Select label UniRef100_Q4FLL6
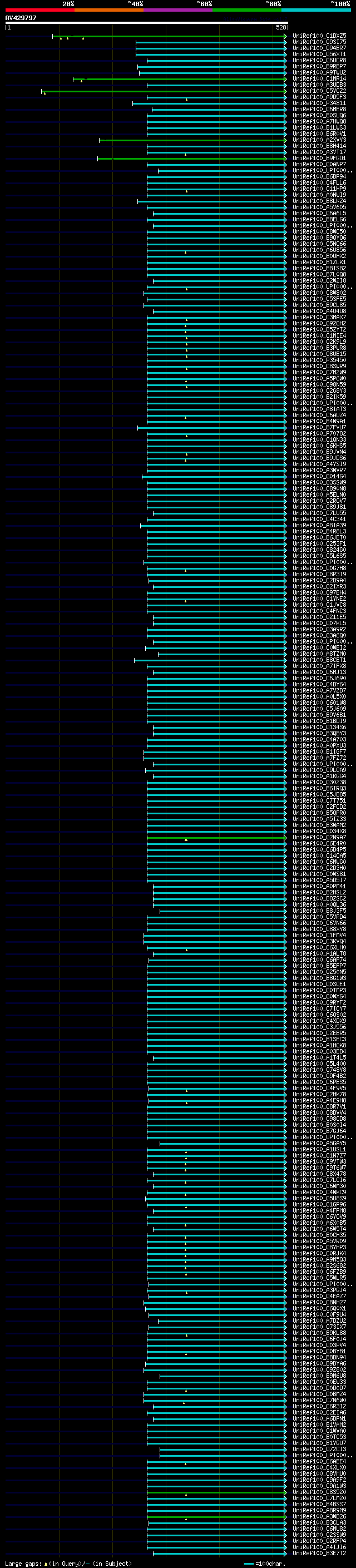The height and width of the screenshot is (1568, 356). (x=319, y=183)
